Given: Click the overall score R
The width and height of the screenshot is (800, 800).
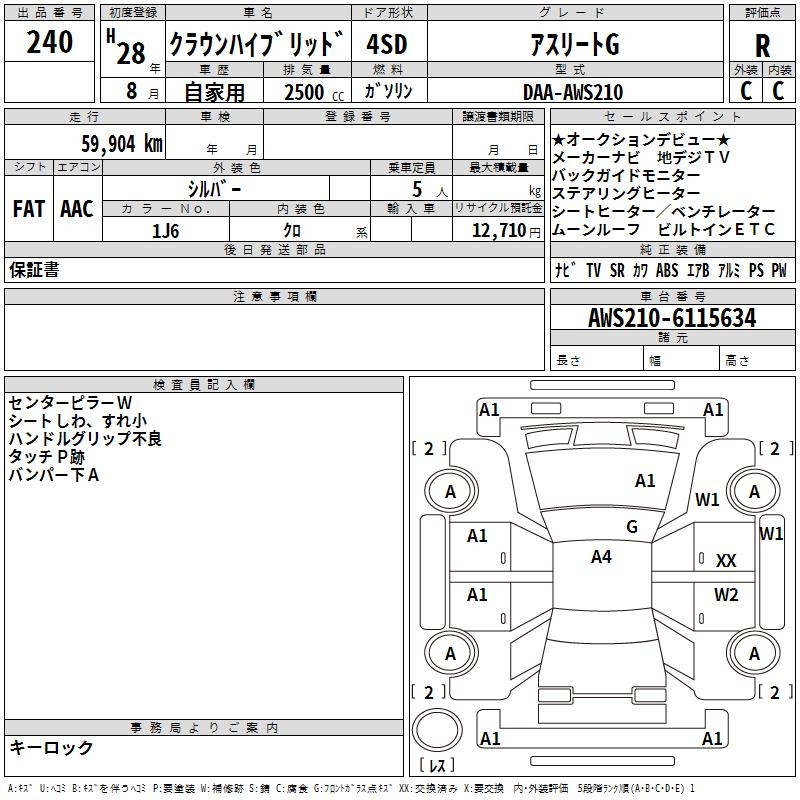Looking at the screenshot, I should 762,46.
